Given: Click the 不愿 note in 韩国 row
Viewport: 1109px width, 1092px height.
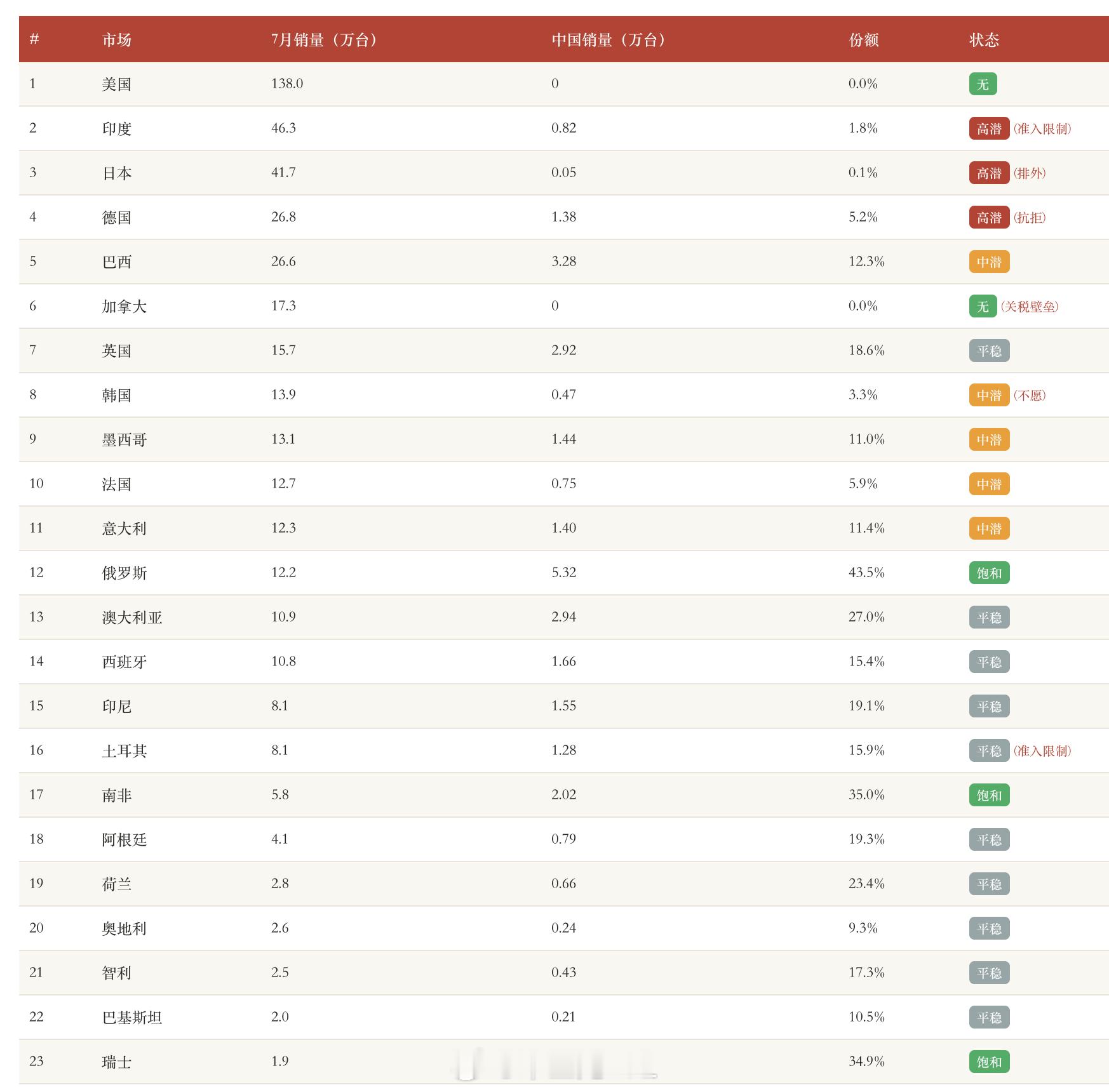Looking at the screenshot, I should 1030,396.
